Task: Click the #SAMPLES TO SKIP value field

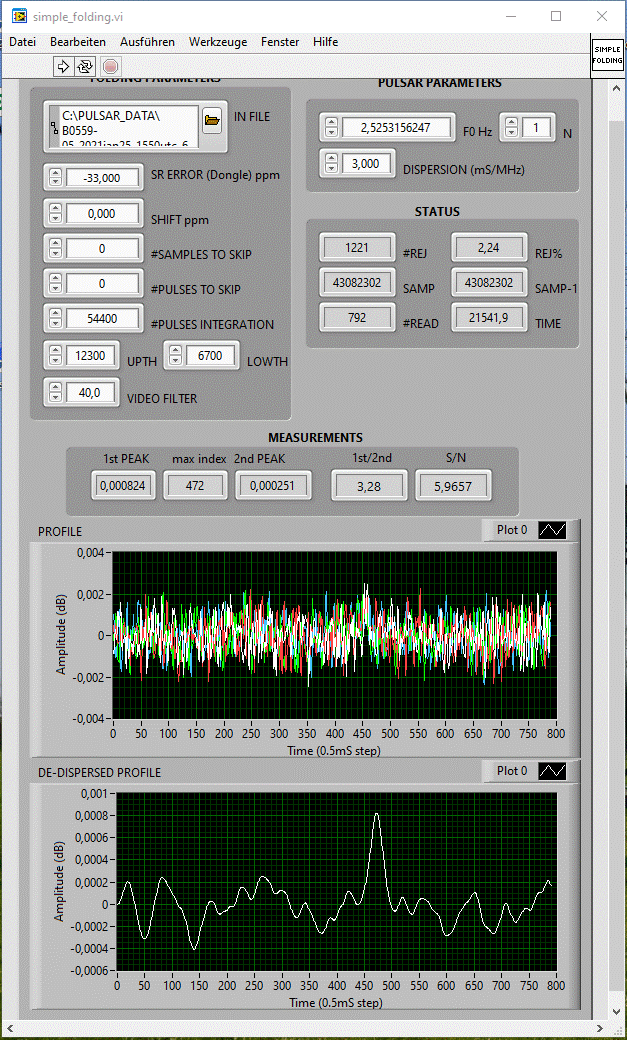Action: 103,249
